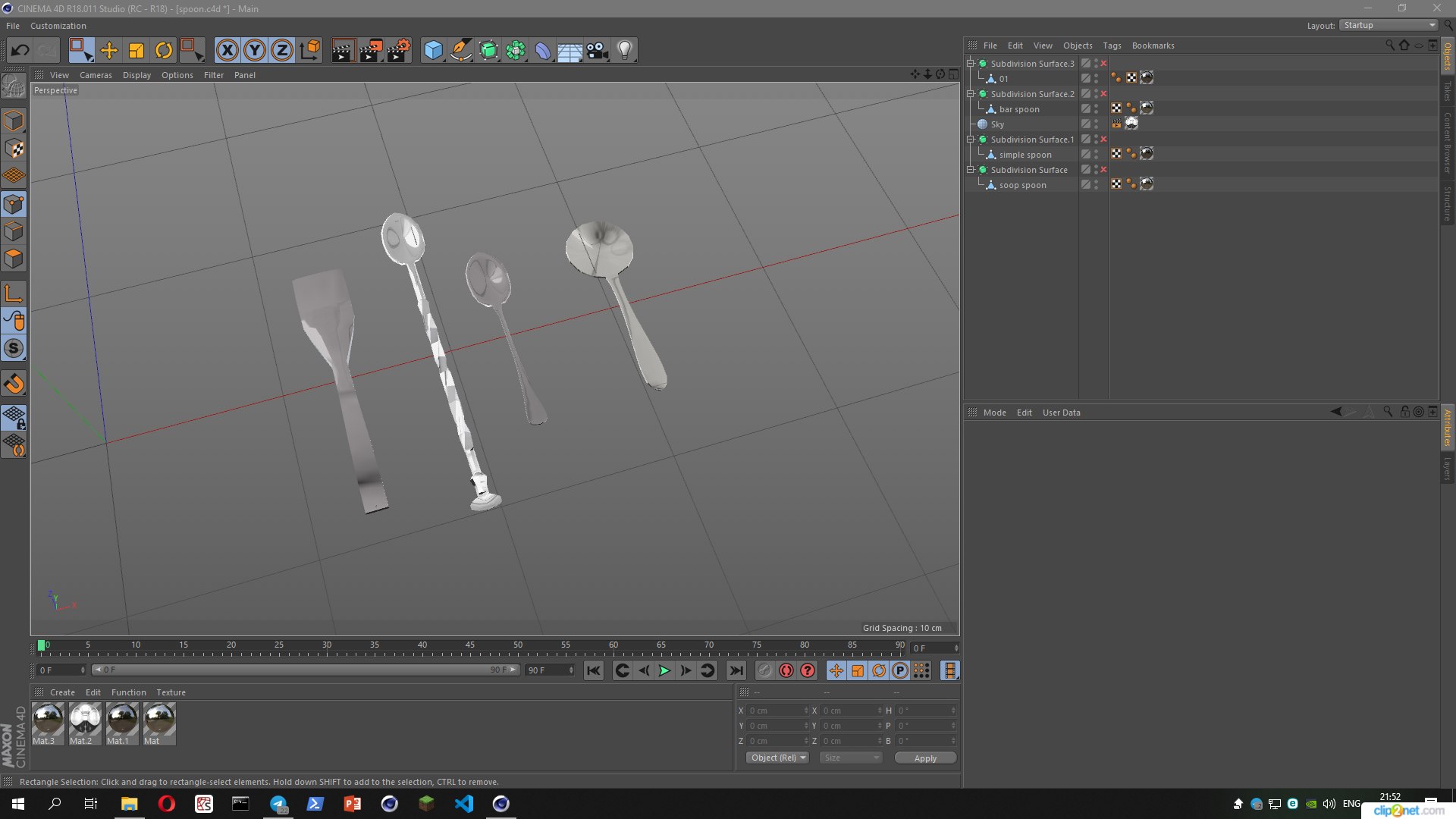Viewport: 1456px width, 819px height.
Task: Open the Size dropdown in coordinates
Action: [851, 758]
